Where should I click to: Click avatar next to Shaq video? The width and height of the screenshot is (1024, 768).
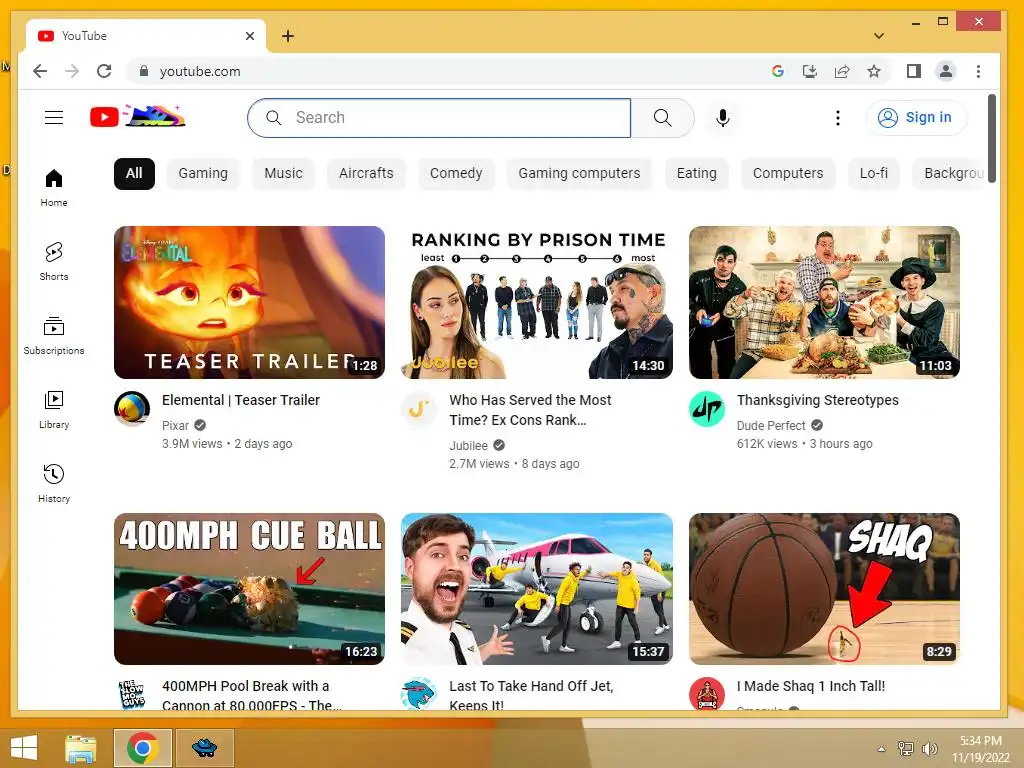pos(707,694)
